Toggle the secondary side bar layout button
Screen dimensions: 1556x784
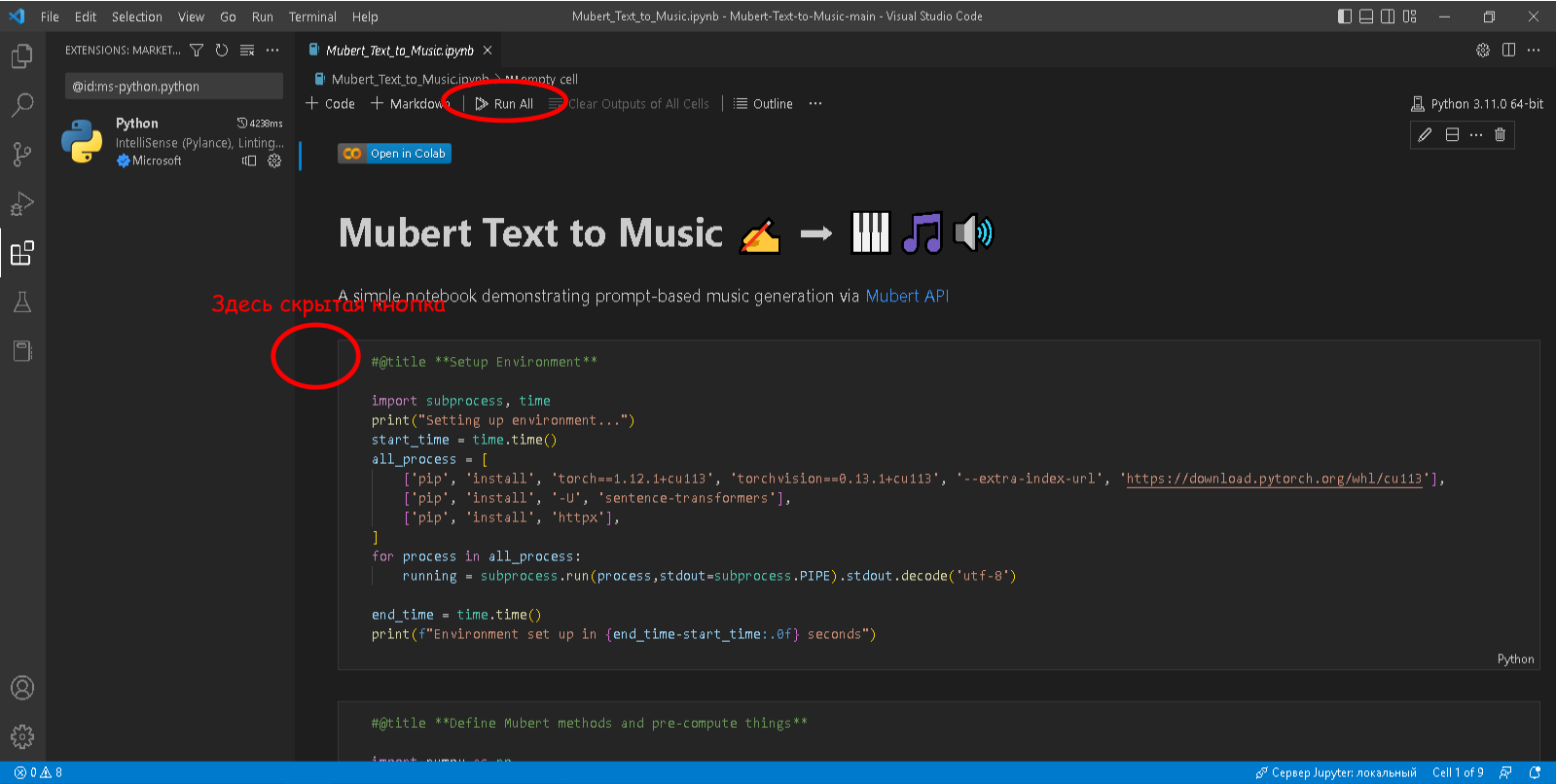click(1388, 17)
